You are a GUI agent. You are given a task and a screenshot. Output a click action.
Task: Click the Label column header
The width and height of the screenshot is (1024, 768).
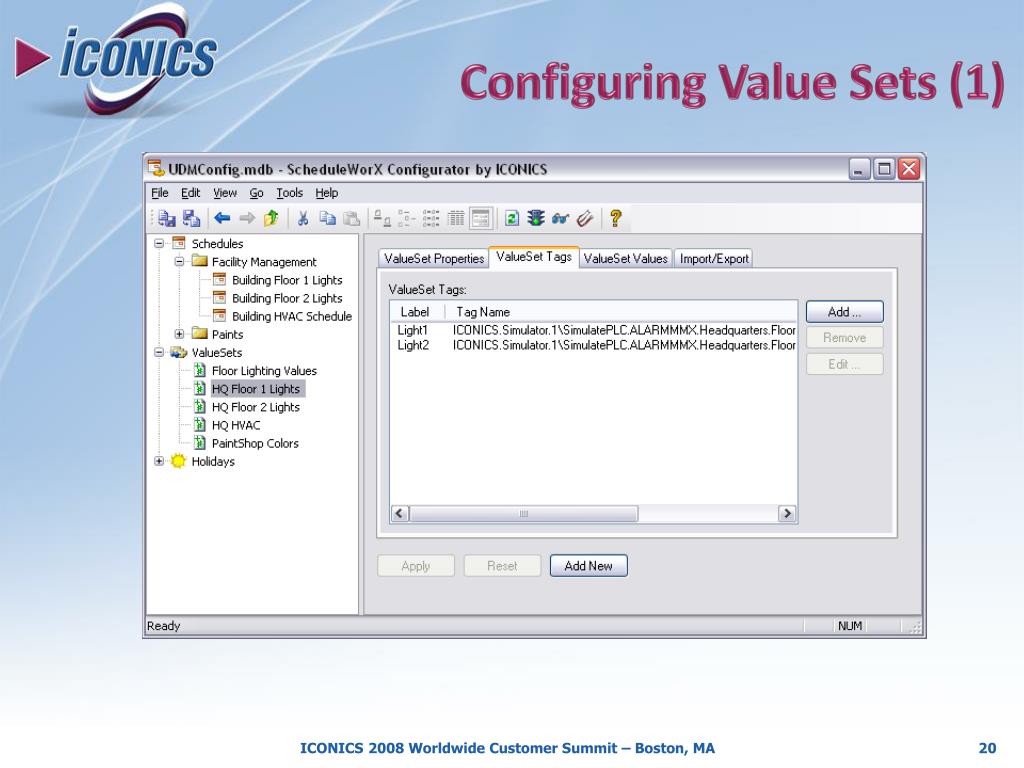click(418, 312)
